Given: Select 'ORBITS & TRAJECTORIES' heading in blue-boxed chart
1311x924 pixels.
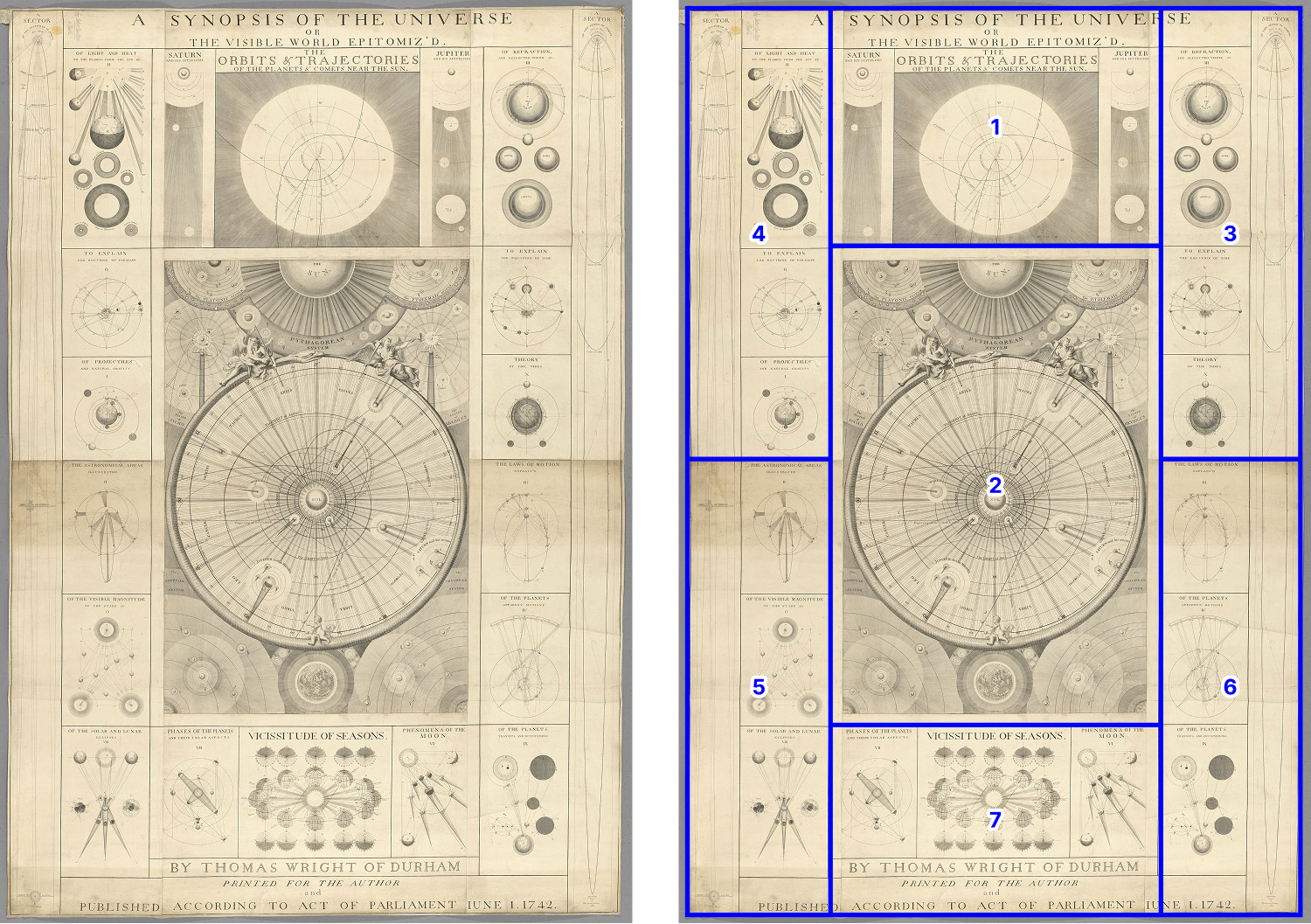Looking at the screenshot, I should coord(997,60).
